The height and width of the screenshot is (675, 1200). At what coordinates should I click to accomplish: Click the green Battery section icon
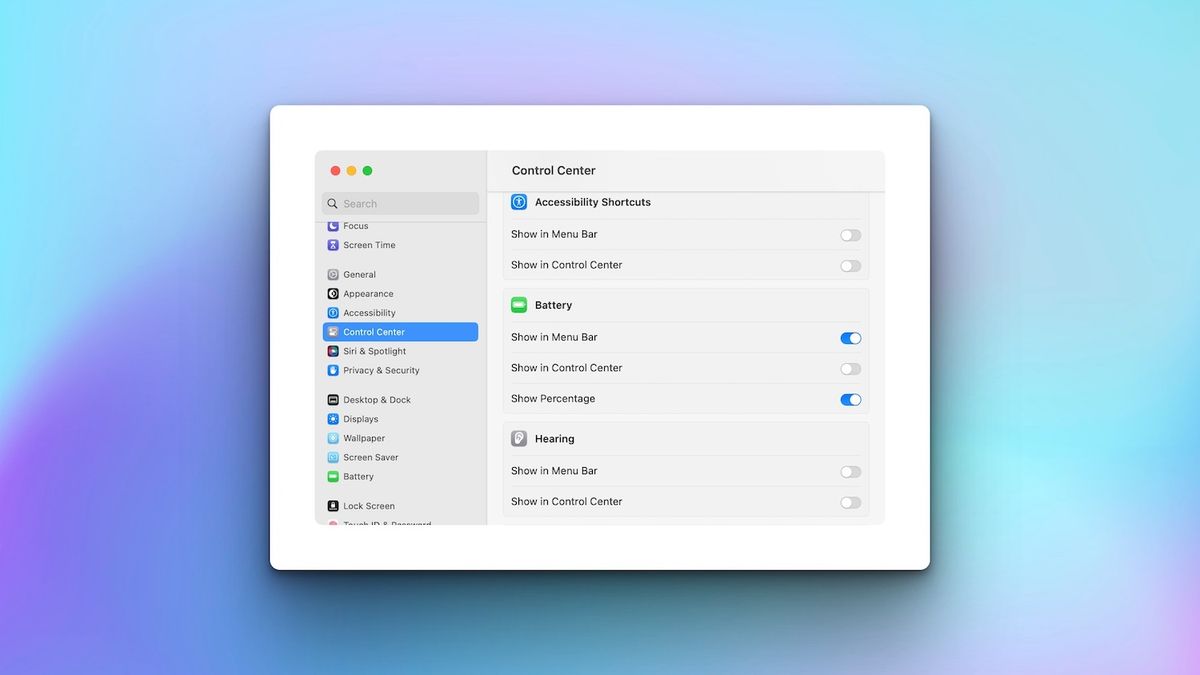pyautogui.click(x=519, y=304)
